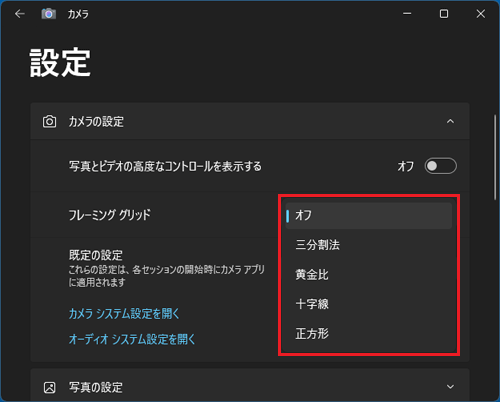Click the カメラの設定 header text

[96, 122]
